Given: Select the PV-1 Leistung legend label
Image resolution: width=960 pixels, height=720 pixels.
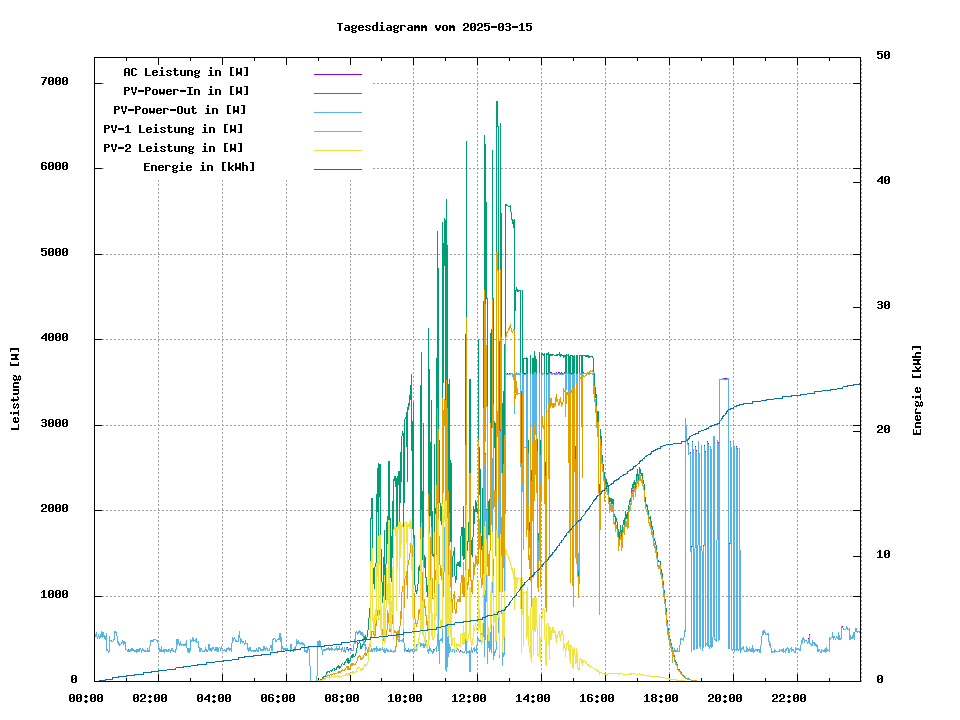Looking at the screenshot, I should (x=173, y=129).
